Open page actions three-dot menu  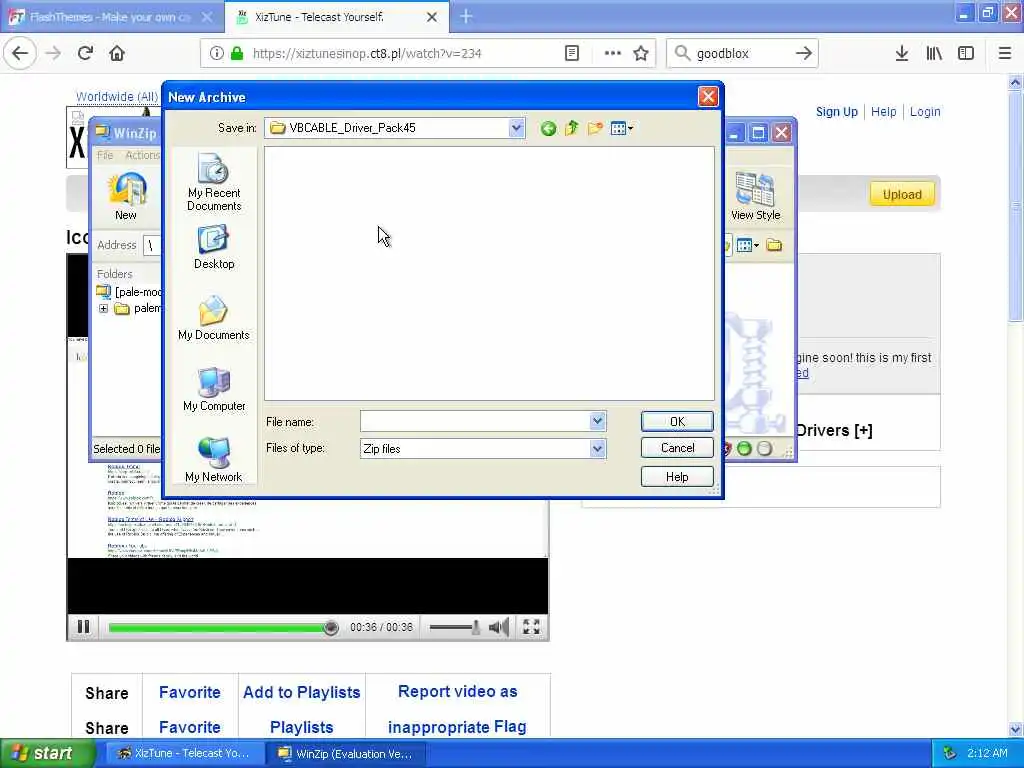[613, 53]
